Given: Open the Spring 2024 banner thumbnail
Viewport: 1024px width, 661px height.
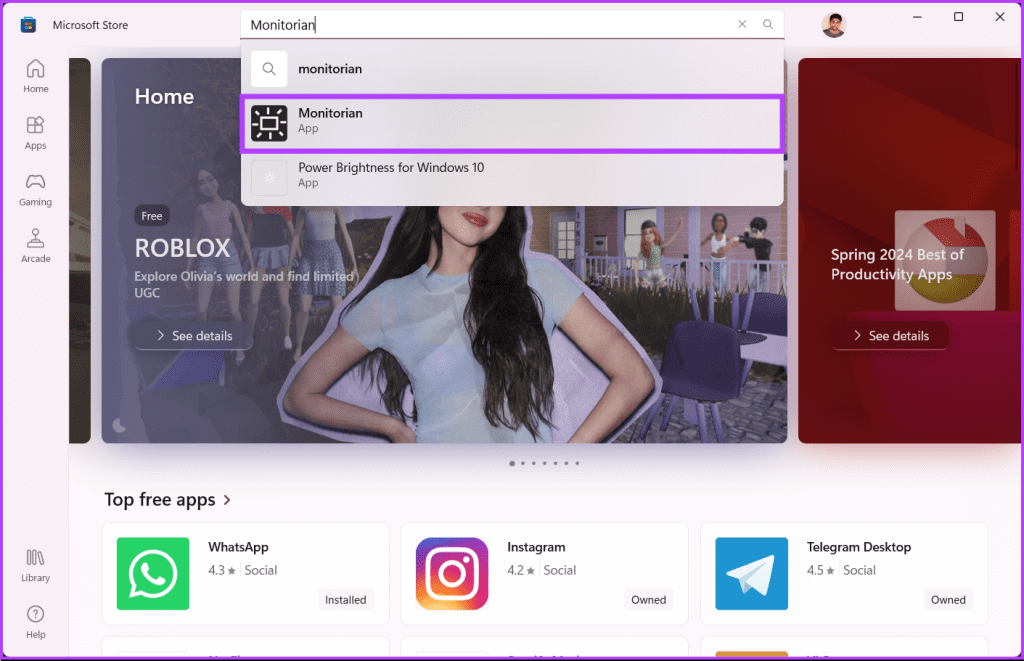Looking at the screenshot, I should pos(944,260).
